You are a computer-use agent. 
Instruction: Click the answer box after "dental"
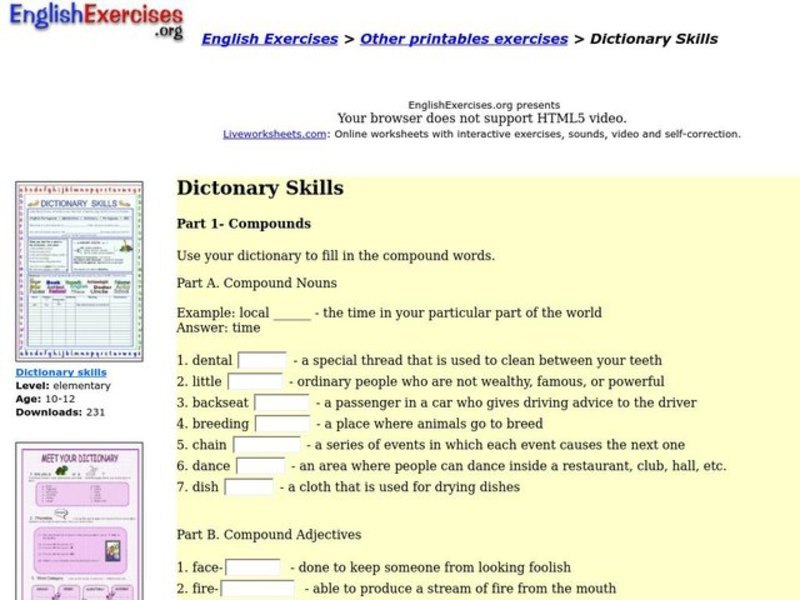coord(260,360)
